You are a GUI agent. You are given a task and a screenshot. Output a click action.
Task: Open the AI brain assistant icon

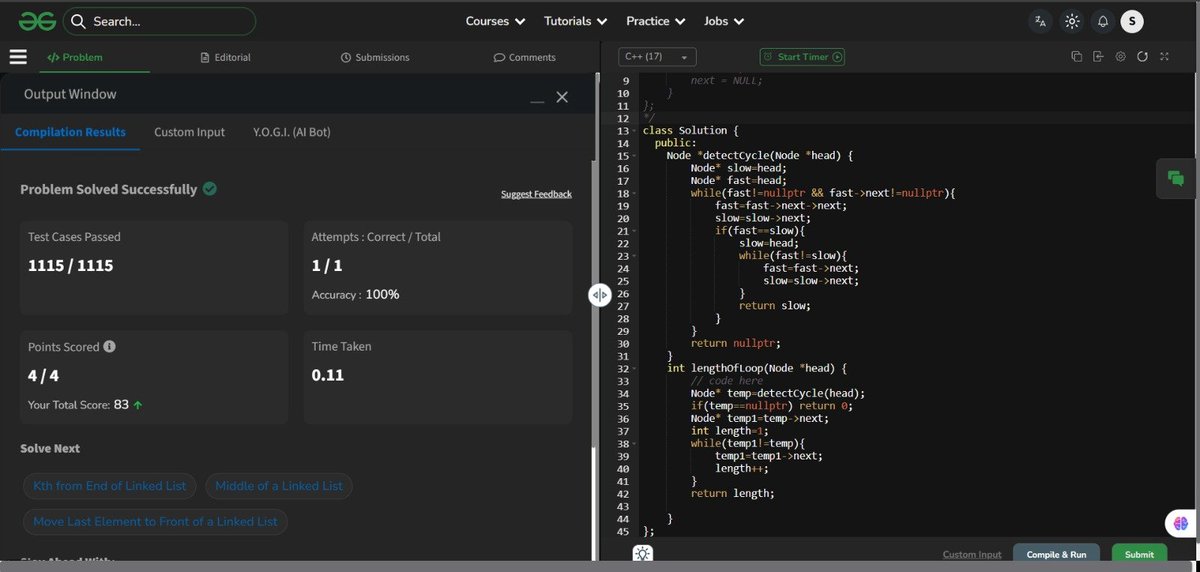pyautogui.click(x=1181, y=522)
